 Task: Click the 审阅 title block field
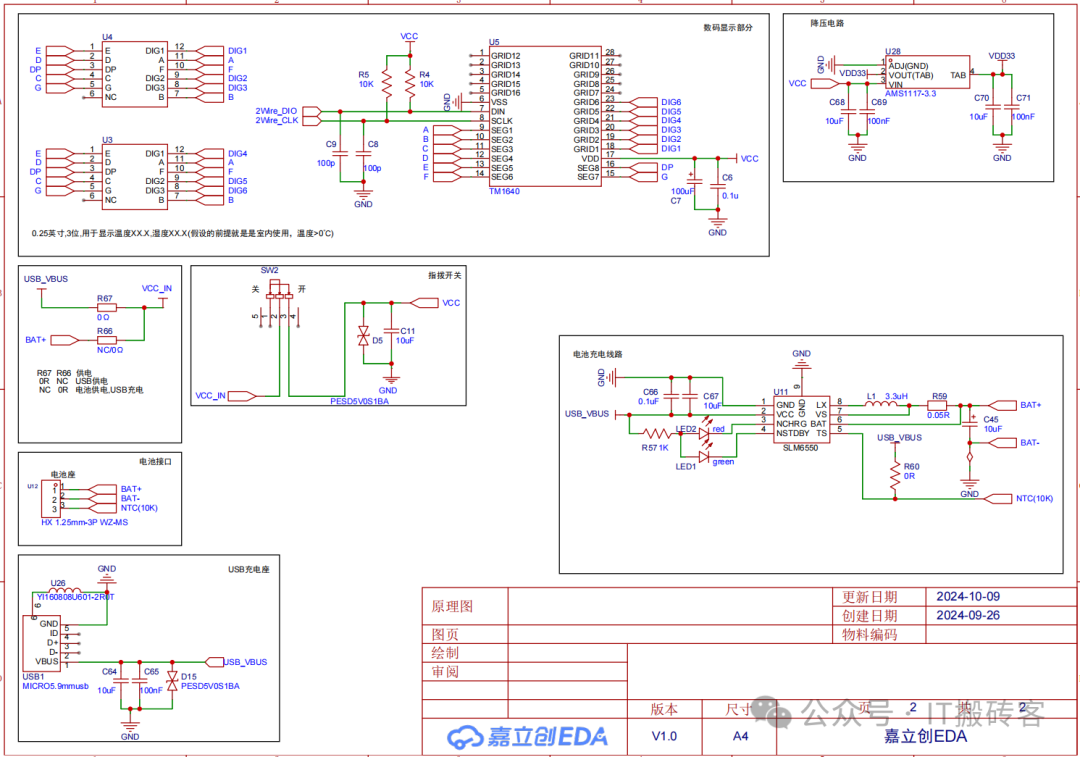point(445,672)
